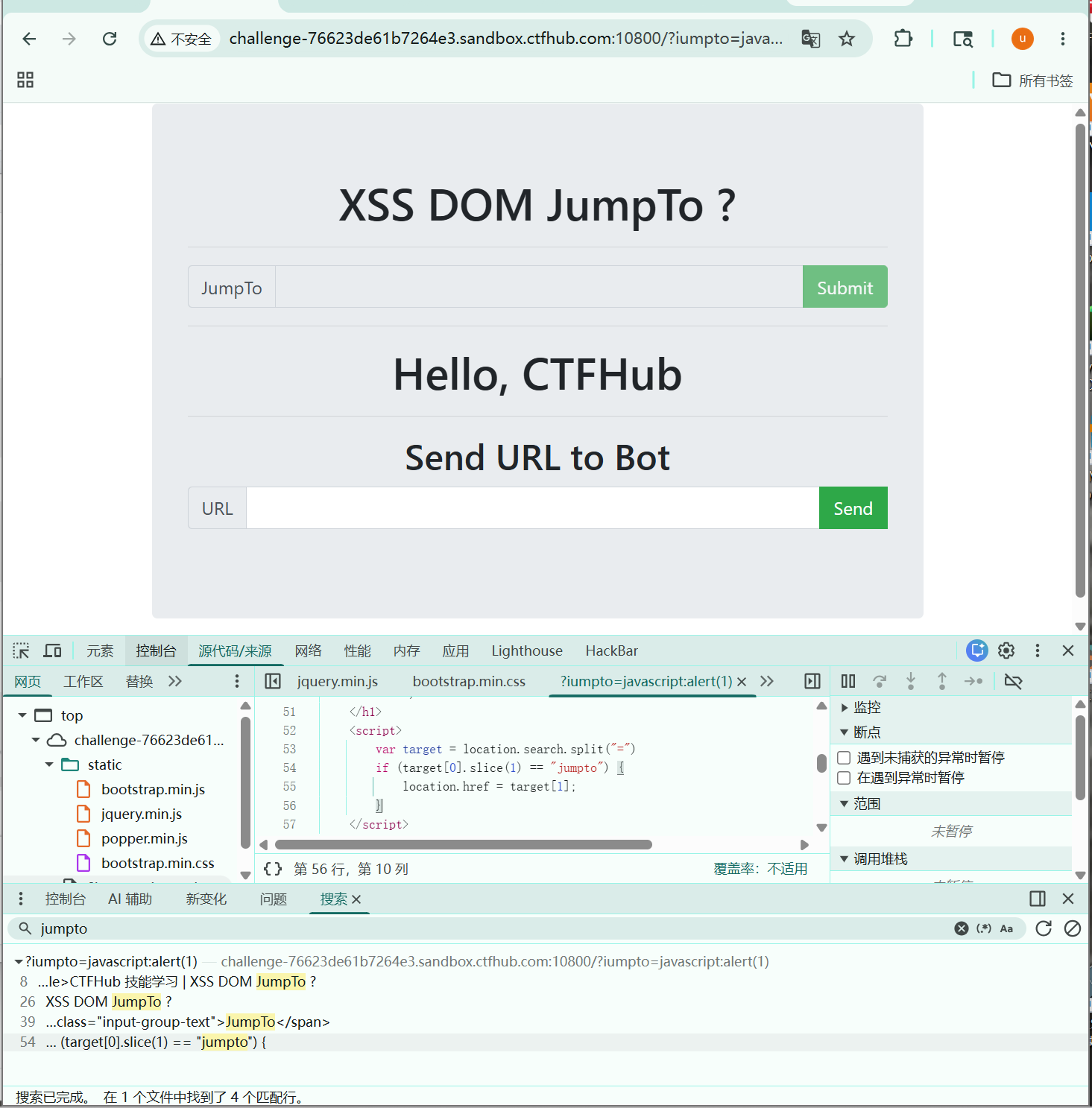Toggle the drawer dock layout icon
The image size is (1092, 1108).
(x=1038, y=899)
